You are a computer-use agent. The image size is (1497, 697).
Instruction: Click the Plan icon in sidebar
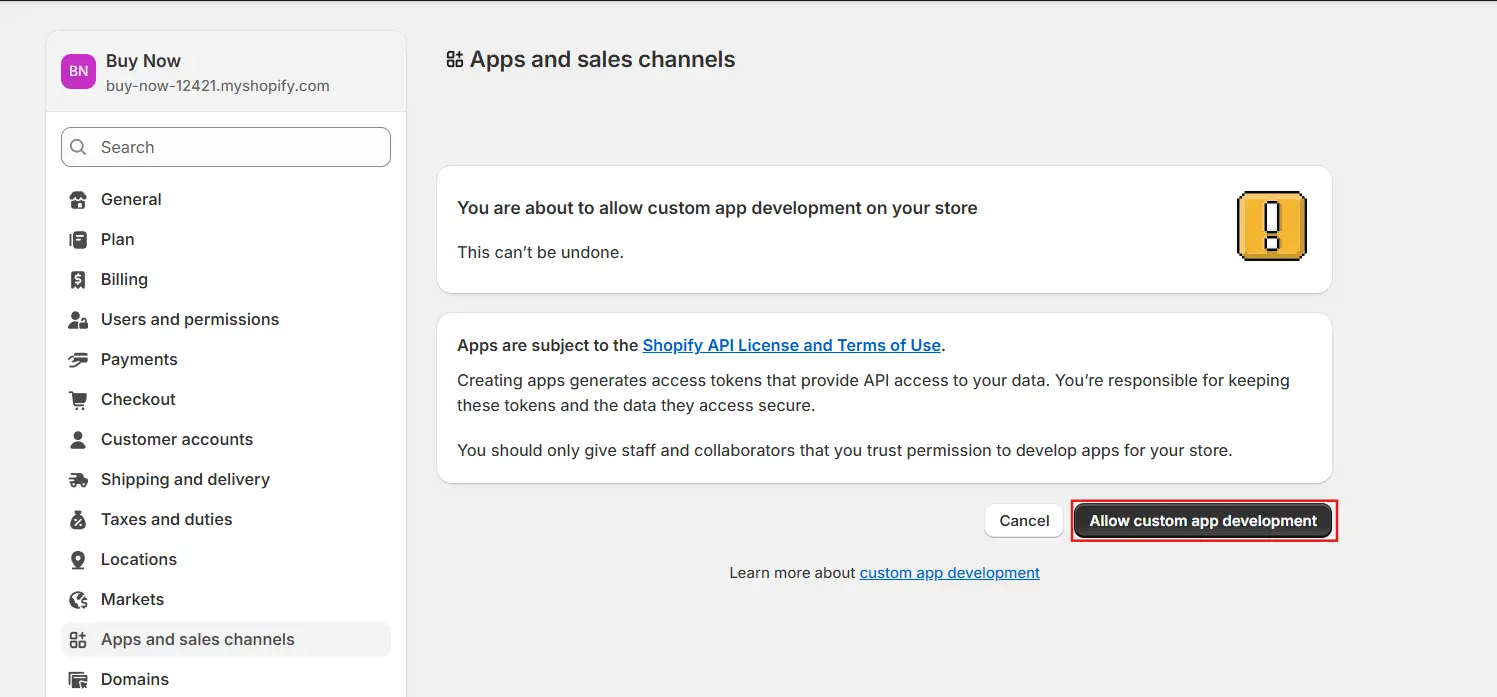click(78, 240)
